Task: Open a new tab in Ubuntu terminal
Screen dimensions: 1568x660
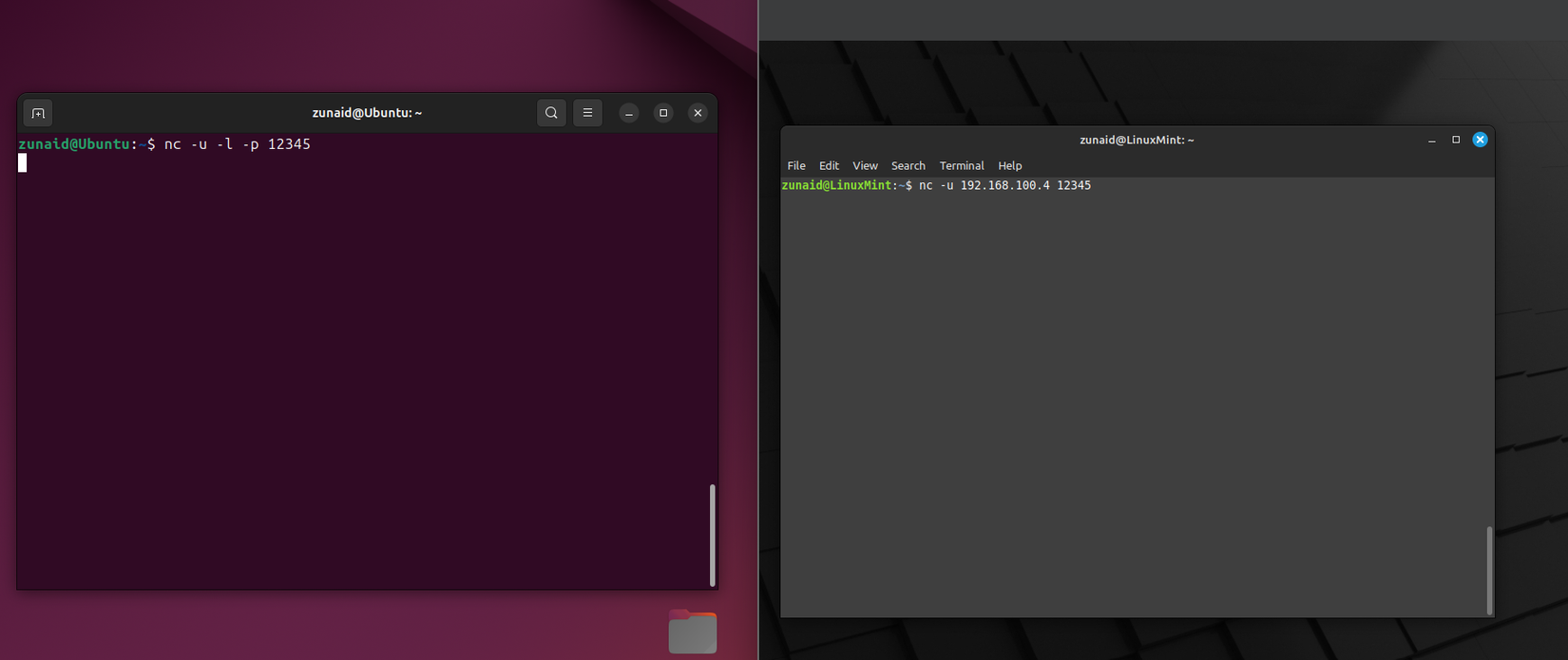Action: (x=38, y=113)
